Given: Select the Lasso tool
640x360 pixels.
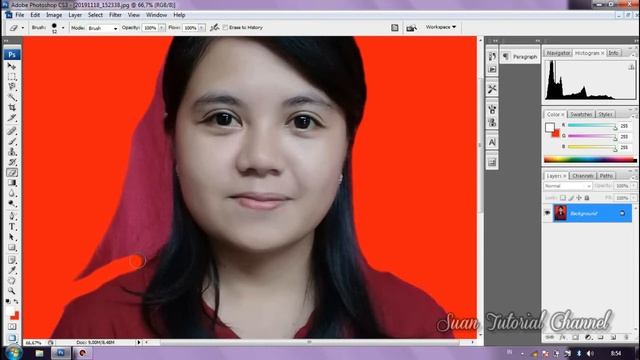Looking at the screenshot, I should coord(12,87).
